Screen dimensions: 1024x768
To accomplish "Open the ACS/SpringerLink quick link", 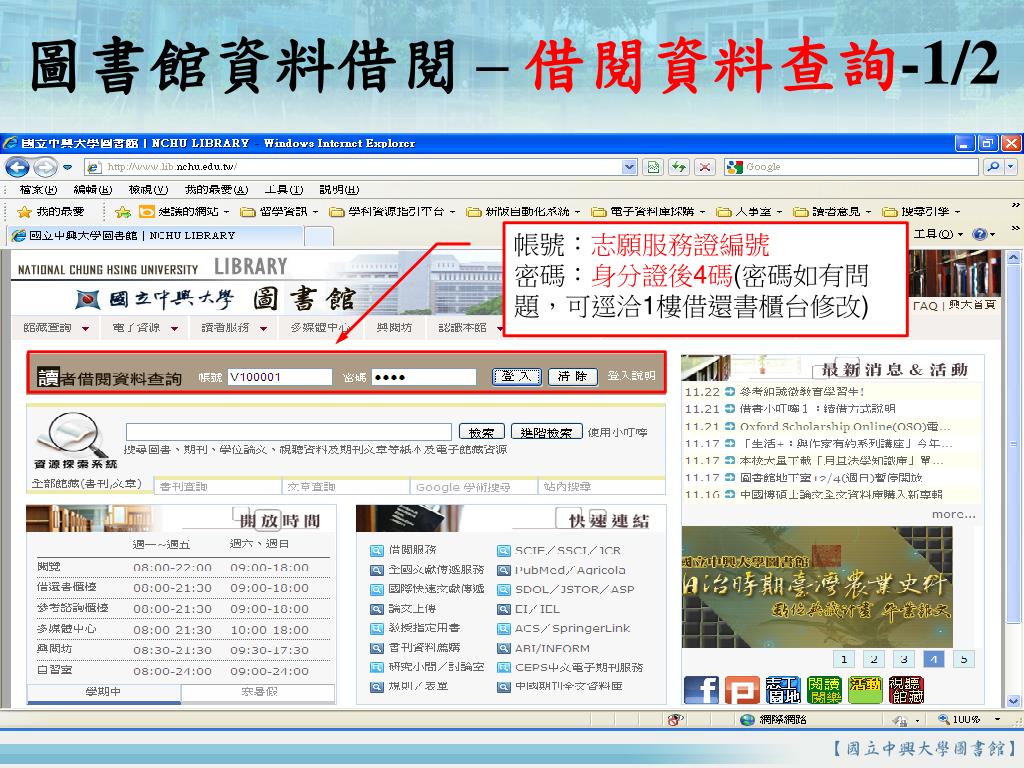I will [x=573, y=628].
